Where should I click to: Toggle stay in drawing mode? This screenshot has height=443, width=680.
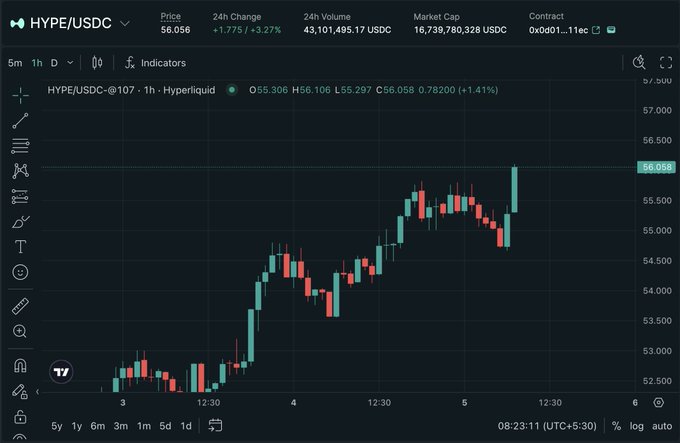coord(20,391)
